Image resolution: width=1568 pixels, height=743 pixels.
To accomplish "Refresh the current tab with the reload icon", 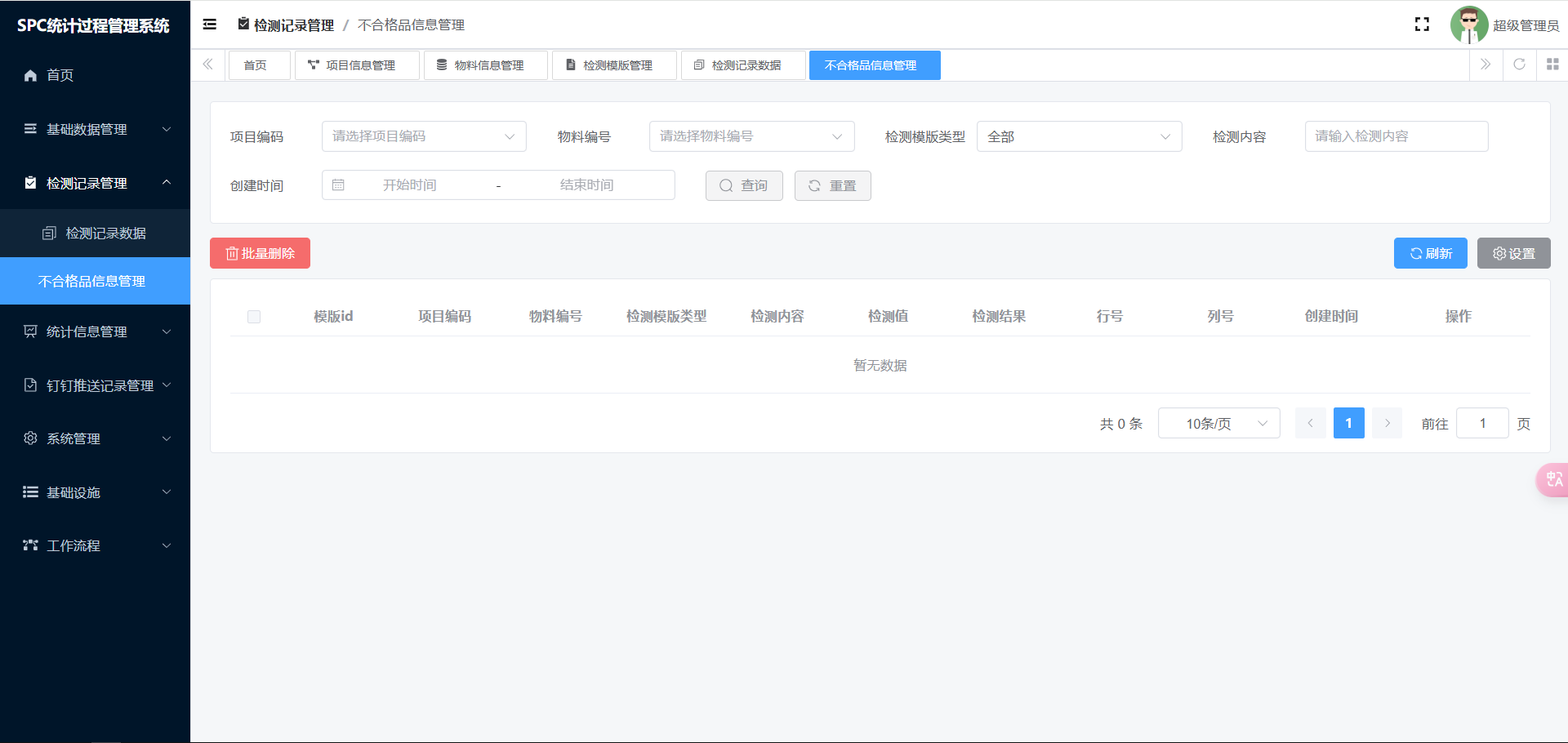I will coord(1519,65).
